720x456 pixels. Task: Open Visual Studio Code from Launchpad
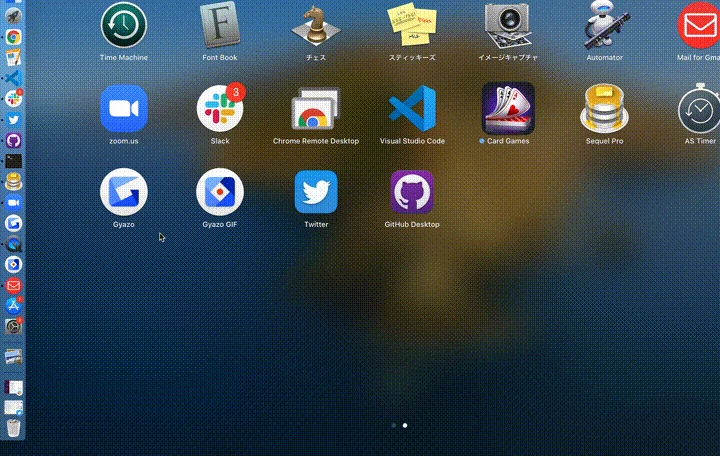tap(412, 109)
